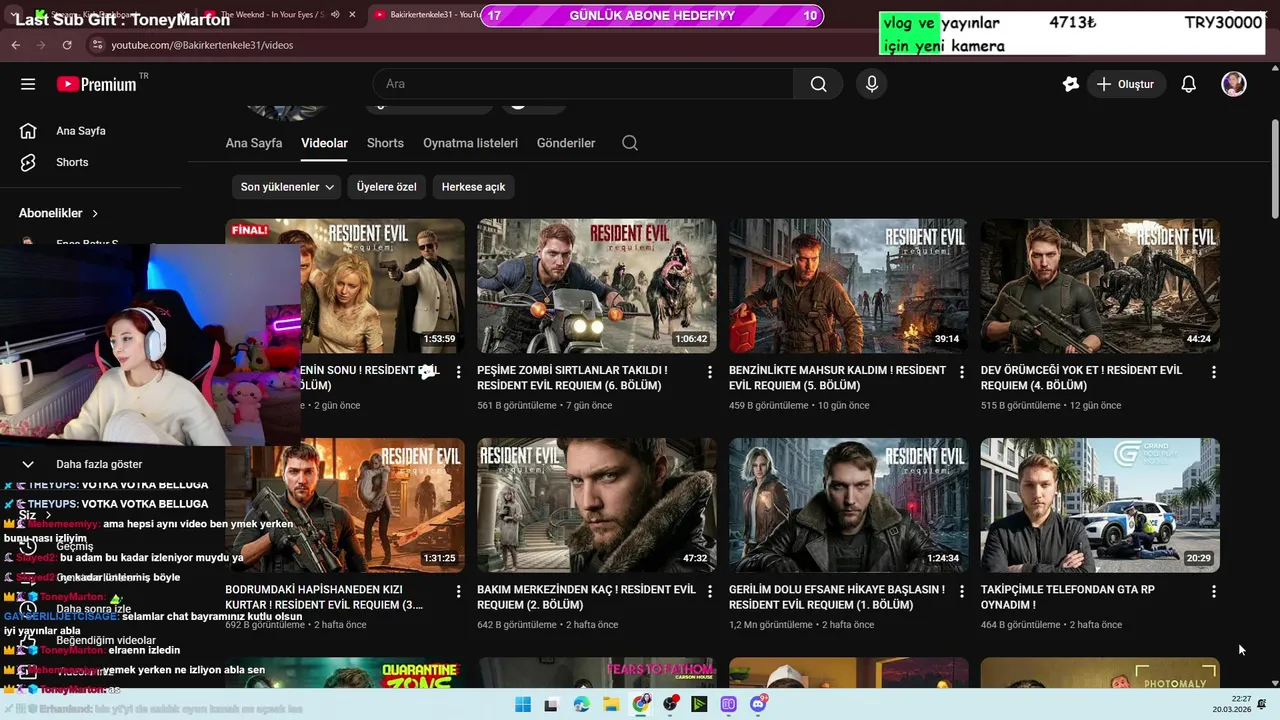Open BAKIM MERKEZİNDEN KAÇ video title

586,598
